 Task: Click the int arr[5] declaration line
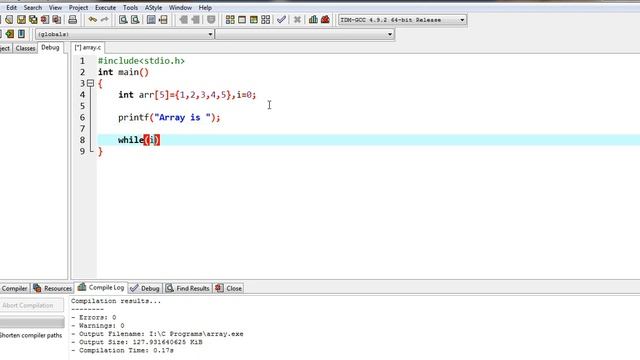[187, 95]
